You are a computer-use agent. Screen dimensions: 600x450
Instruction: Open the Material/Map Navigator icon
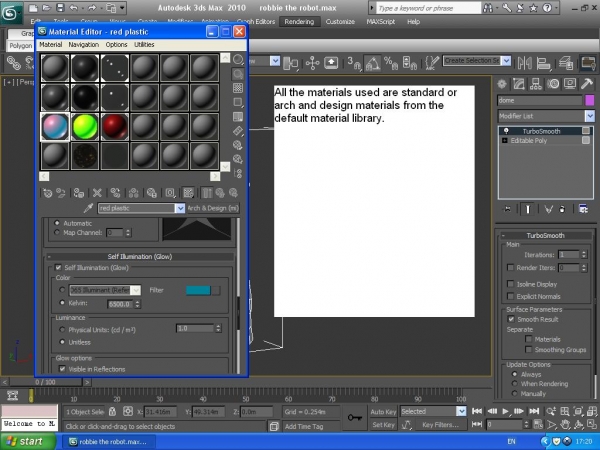(x=238, y=173)
